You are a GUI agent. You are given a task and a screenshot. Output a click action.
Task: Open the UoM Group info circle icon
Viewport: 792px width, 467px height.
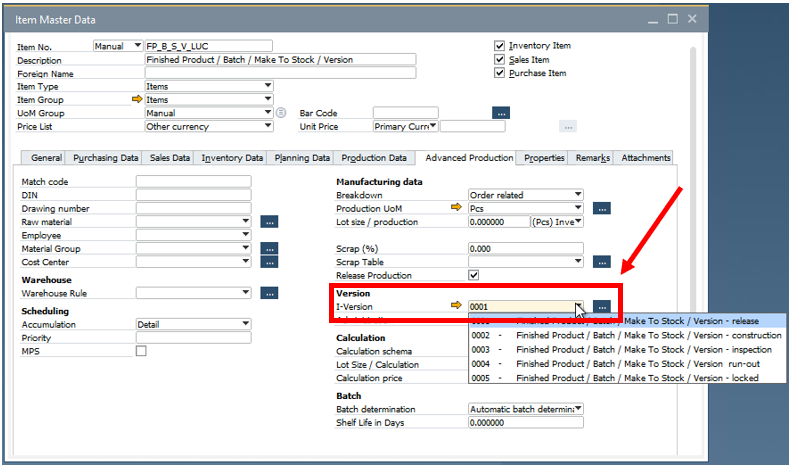[281, 113]
